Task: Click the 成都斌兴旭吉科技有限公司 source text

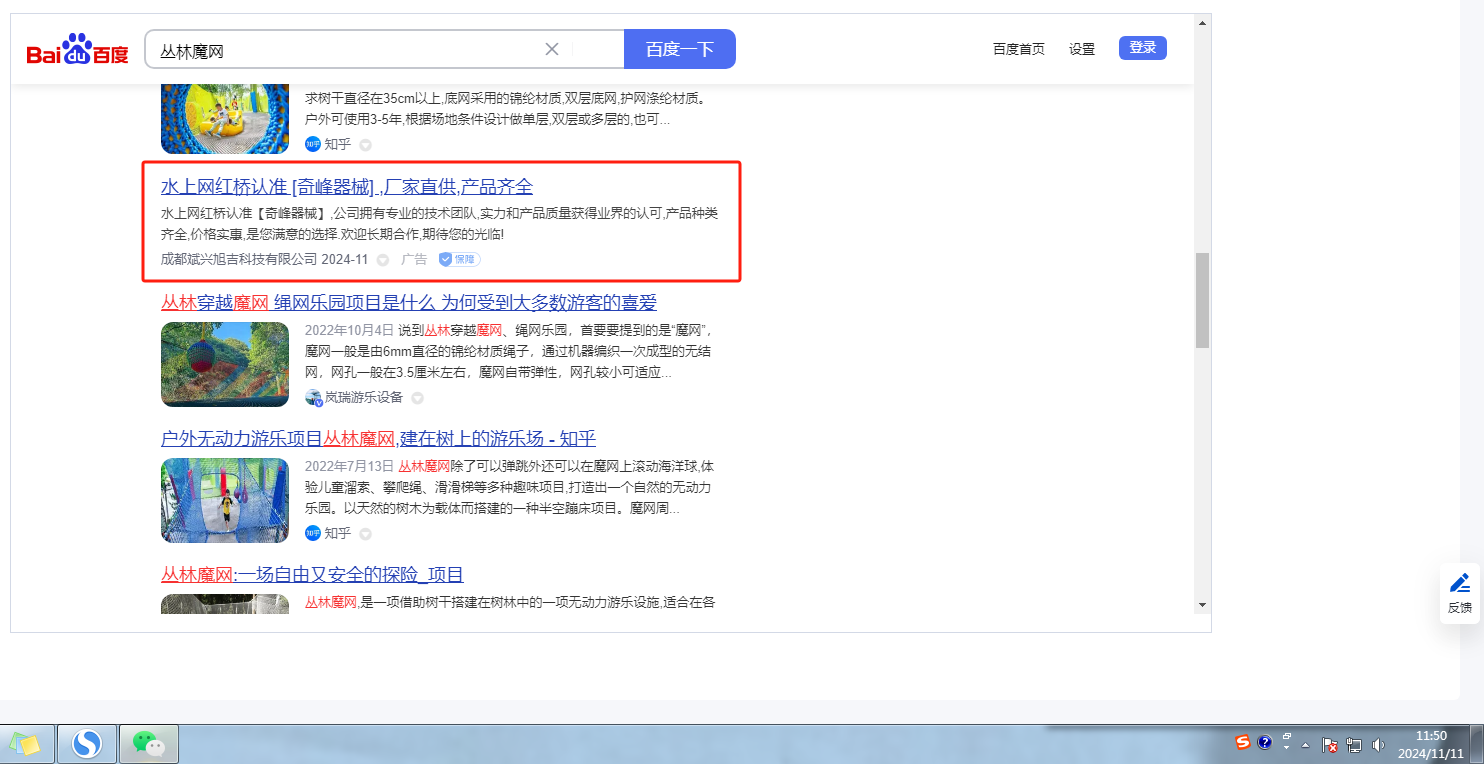Action: coord(239,259)
